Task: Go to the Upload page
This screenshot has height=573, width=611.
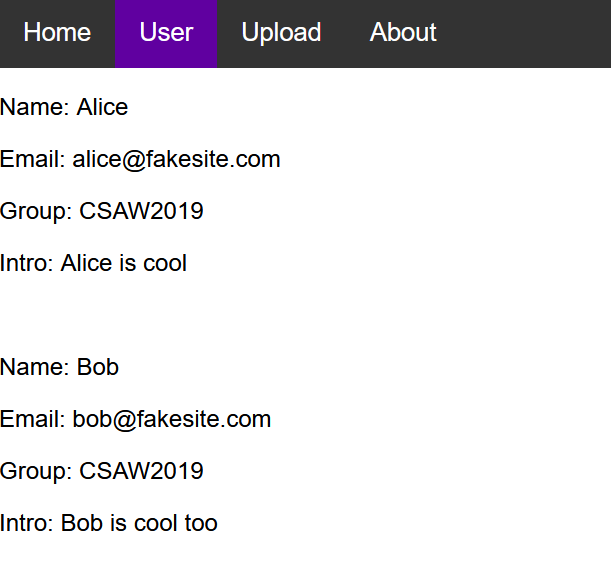Action: (x=281, y=33)
